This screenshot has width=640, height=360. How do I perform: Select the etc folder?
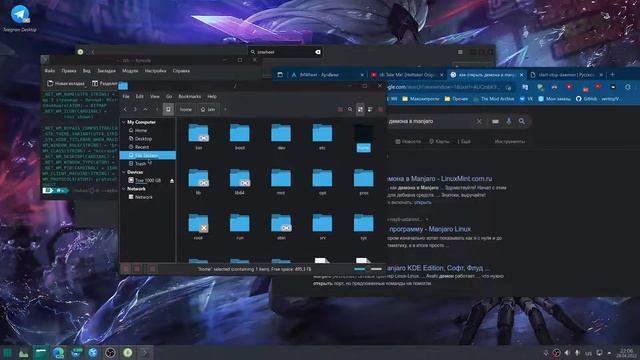pyautogui.click(x=322, y=137)
